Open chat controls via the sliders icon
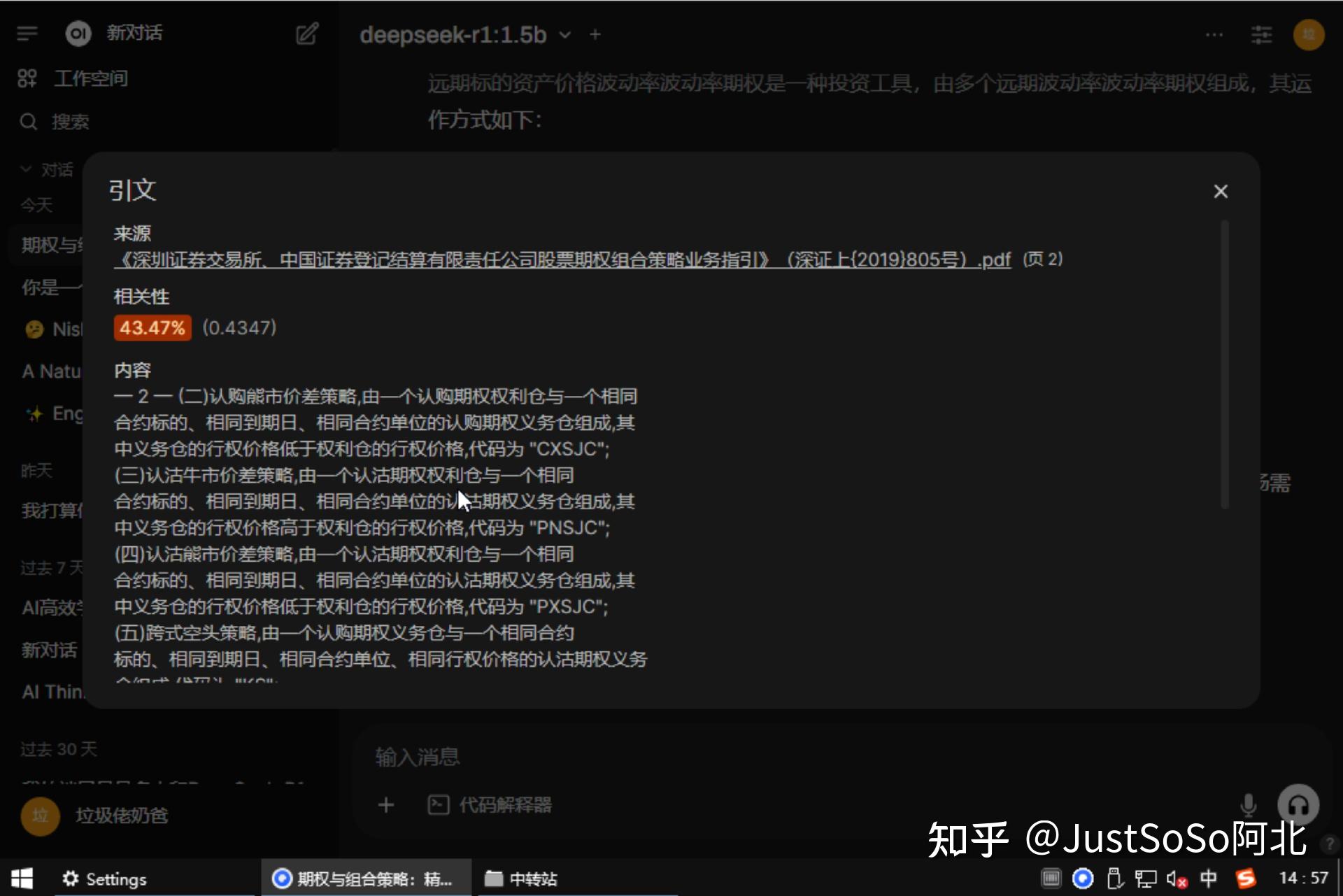 click(1260, 34)
